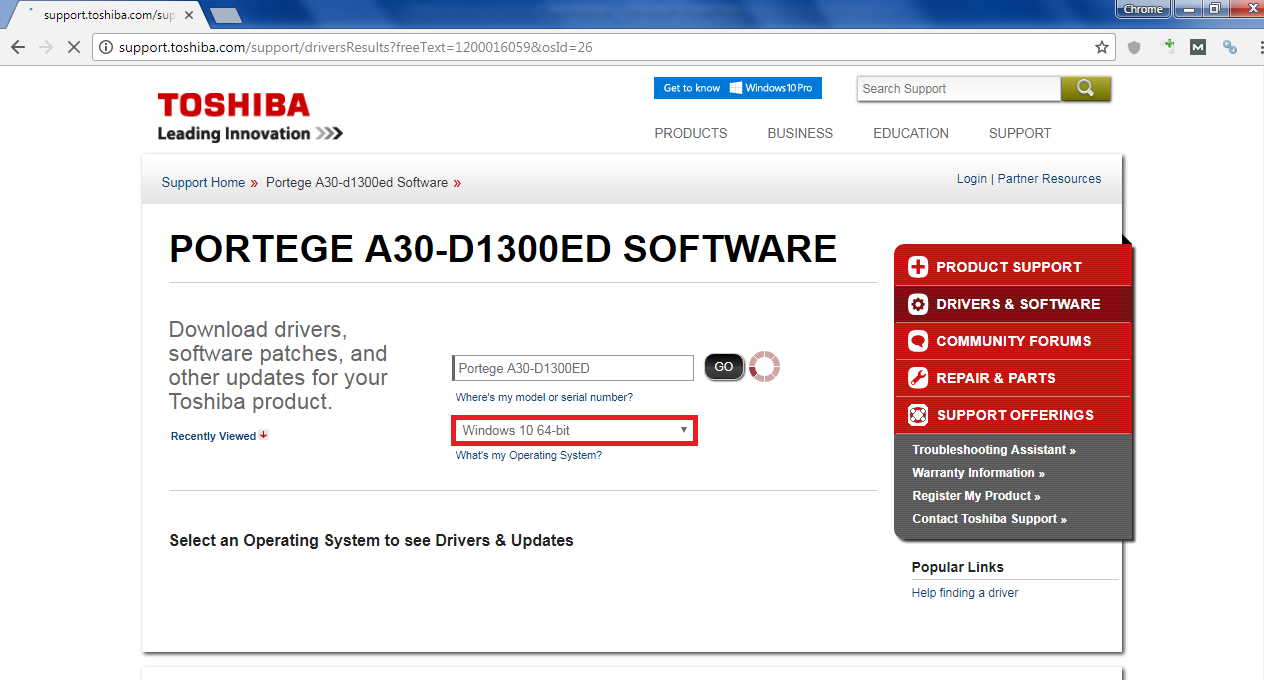The height and width of the screenshot is (680, 1264).
Task: Click the Search Support input field
Action: point(959,89)
